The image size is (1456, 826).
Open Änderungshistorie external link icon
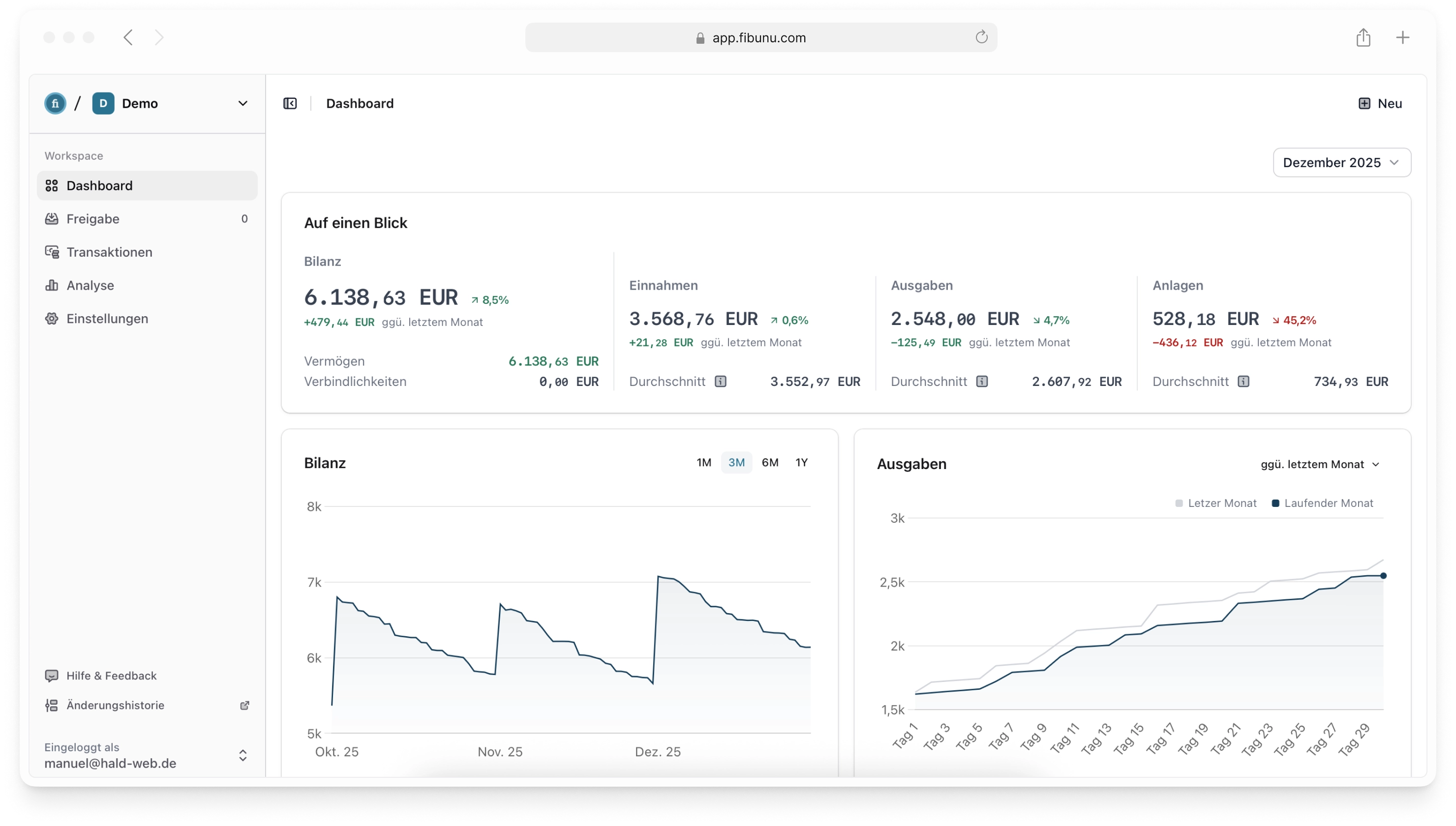coord(244,705)
